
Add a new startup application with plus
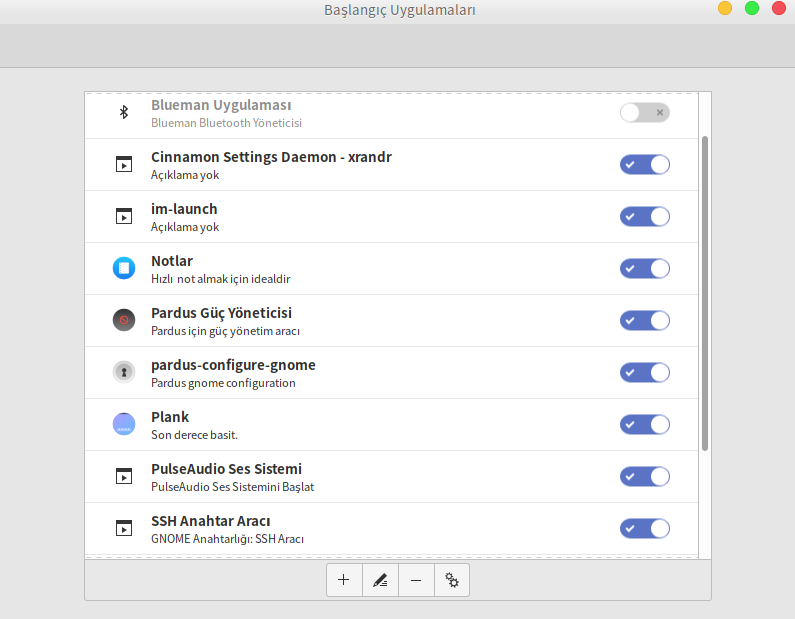(x=344, y=580)
